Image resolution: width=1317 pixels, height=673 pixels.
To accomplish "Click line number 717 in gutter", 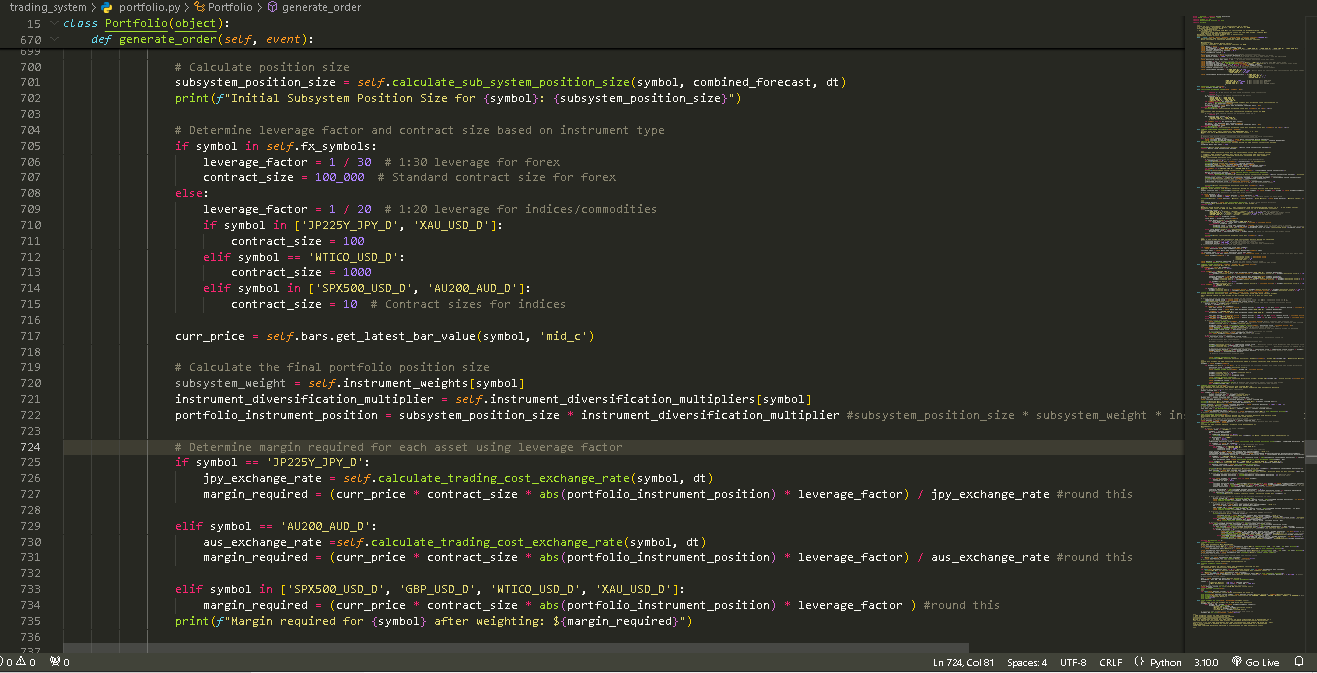I will click(x=30, y=336).
